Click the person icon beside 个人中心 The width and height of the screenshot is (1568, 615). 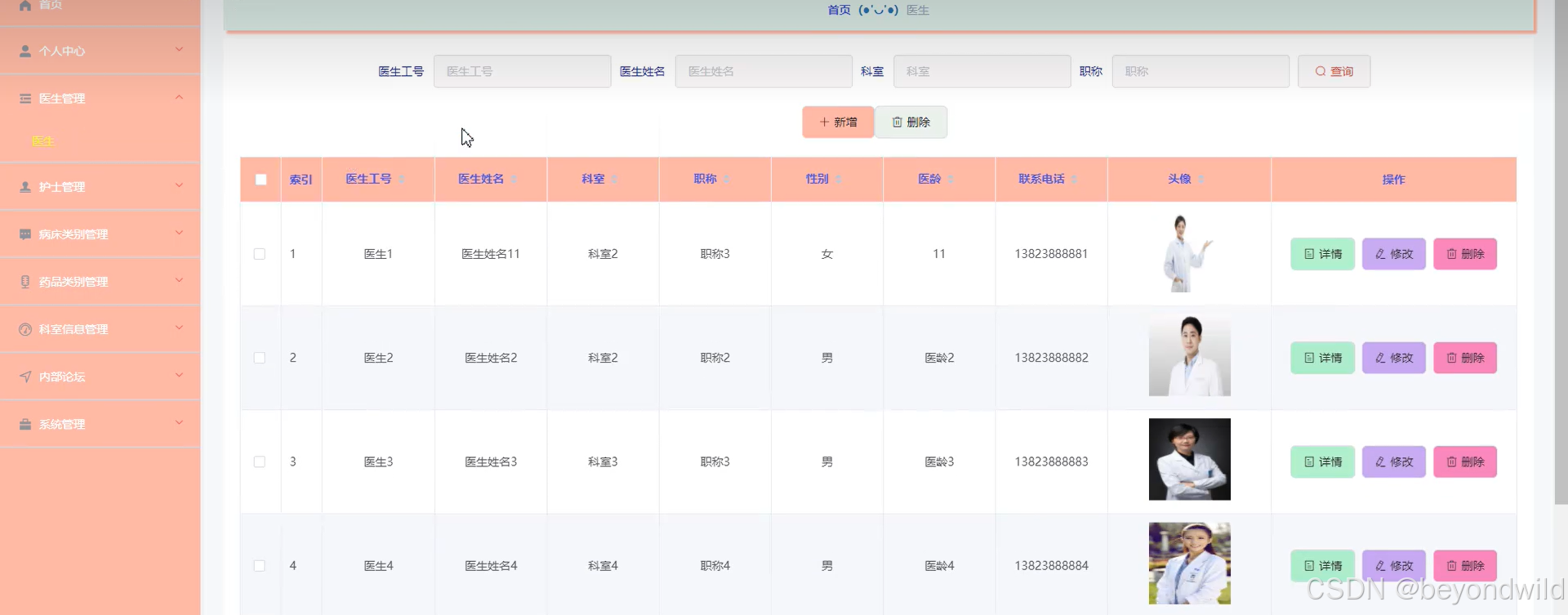pyautogui.click(x=25, y=51)
